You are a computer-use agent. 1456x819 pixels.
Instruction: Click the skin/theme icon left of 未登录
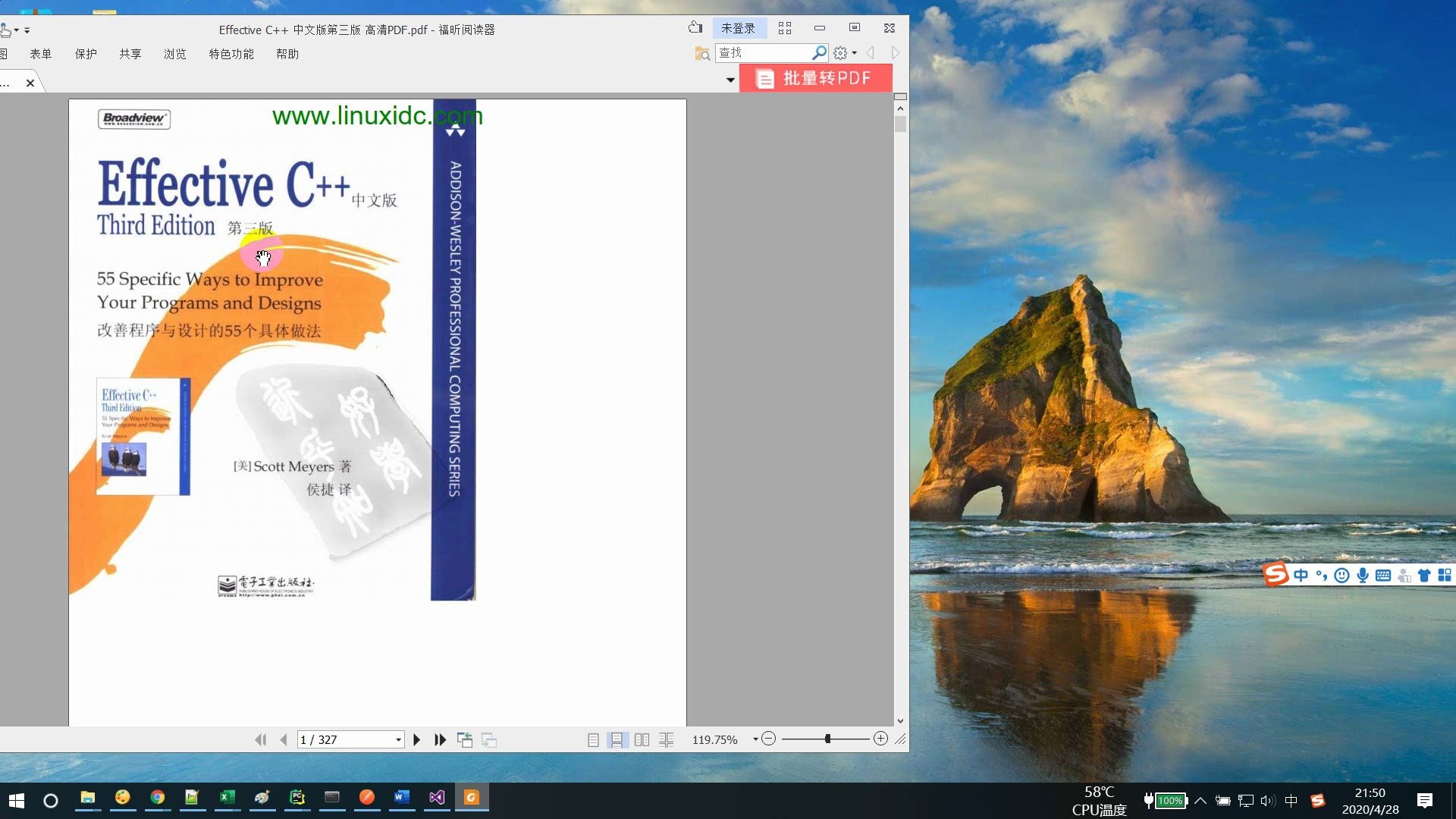(x=695, y=27)
